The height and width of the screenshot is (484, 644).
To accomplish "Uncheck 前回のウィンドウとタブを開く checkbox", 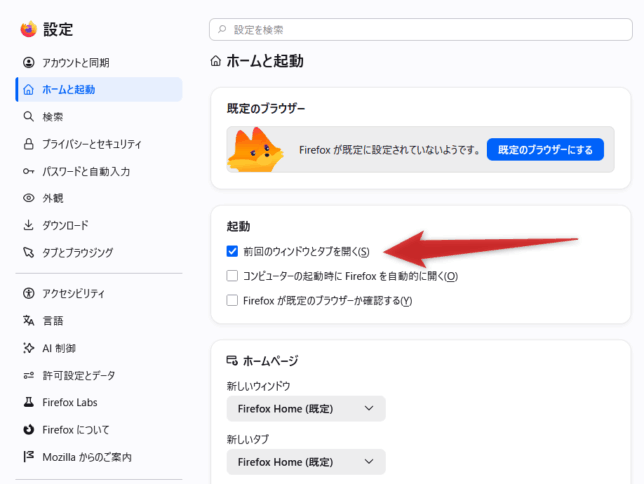I will [x=232, y=251].
